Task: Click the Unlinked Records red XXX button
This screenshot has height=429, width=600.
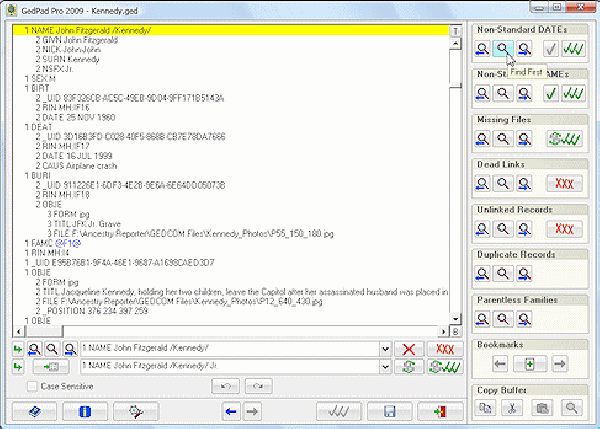Action: (x=563, y=229)
